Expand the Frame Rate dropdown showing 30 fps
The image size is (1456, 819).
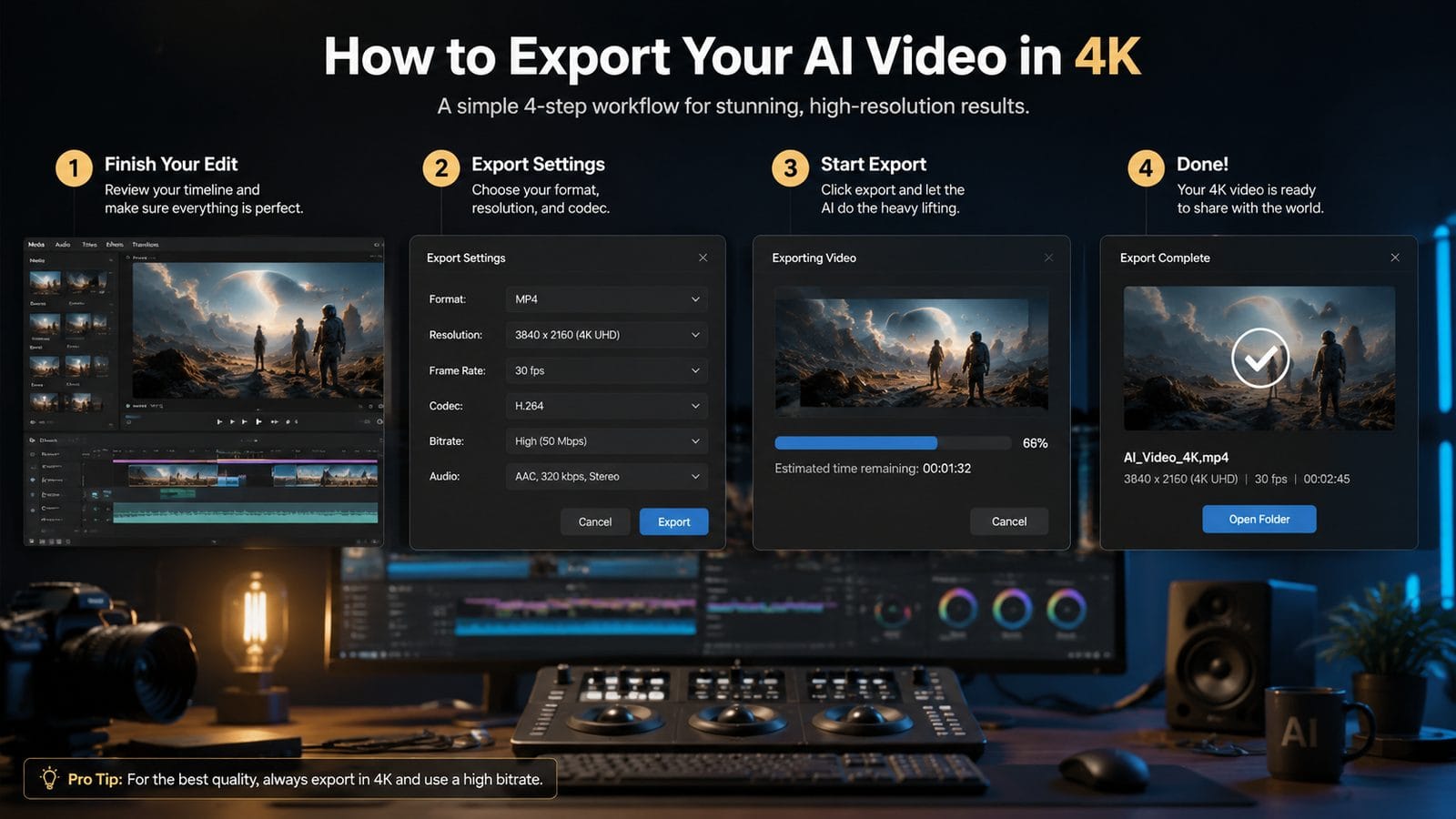(x=606, y=370)
